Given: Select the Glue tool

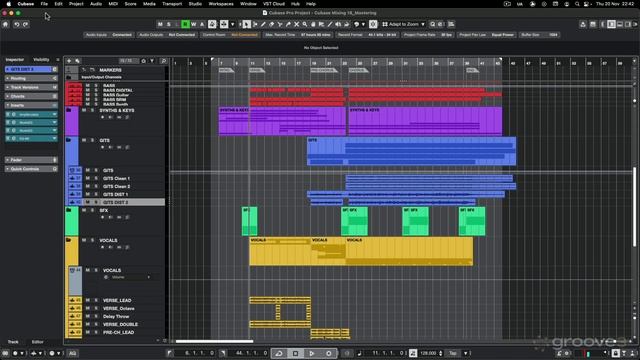Looking at the screenshot, I should (x=288, y=24).
